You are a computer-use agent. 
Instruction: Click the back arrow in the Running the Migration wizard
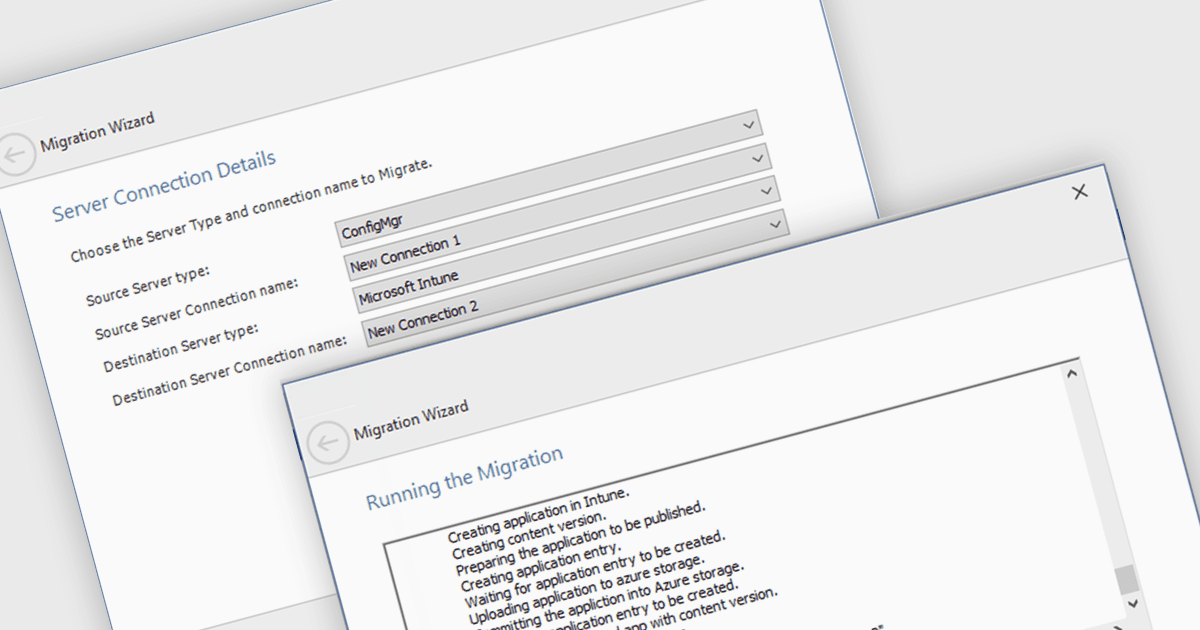(x=329, y=443)
